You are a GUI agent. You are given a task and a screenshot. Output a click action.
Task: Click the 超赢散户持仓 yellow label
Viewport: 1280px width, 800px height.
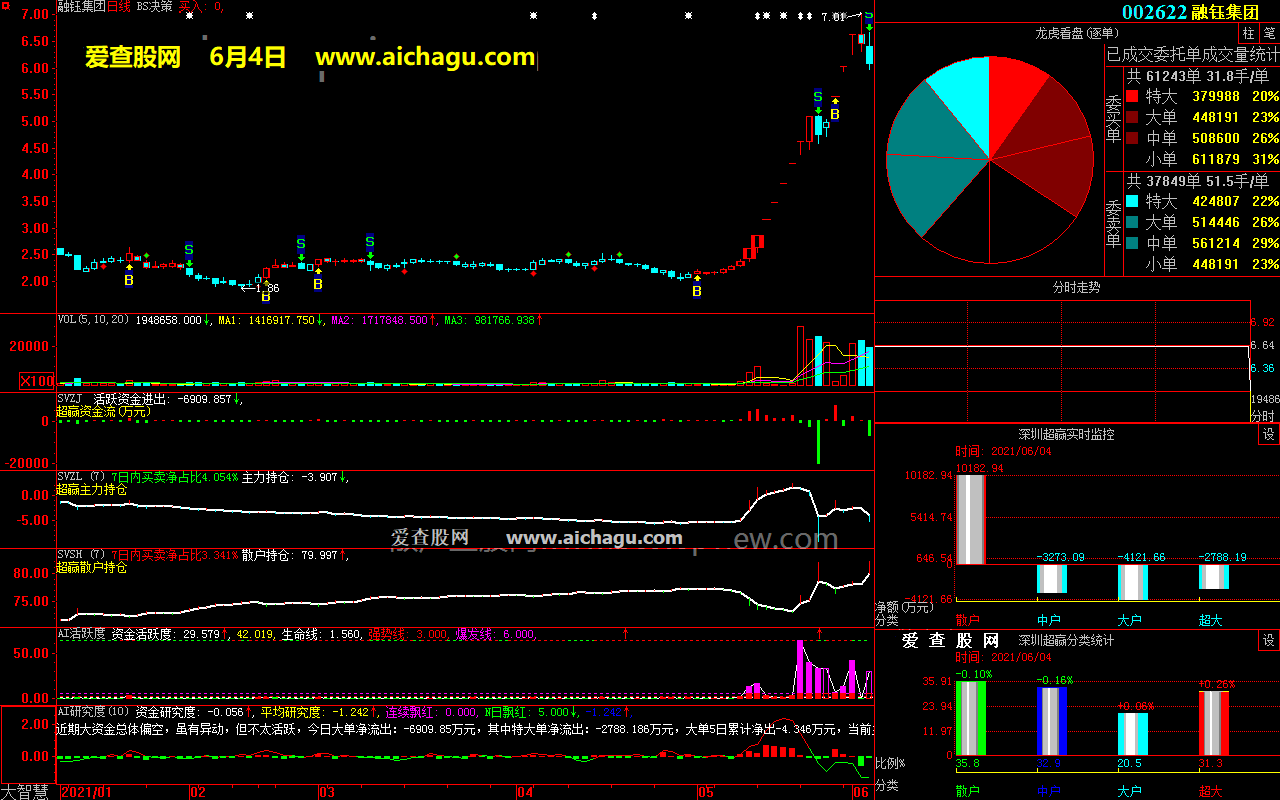point(92,568)
